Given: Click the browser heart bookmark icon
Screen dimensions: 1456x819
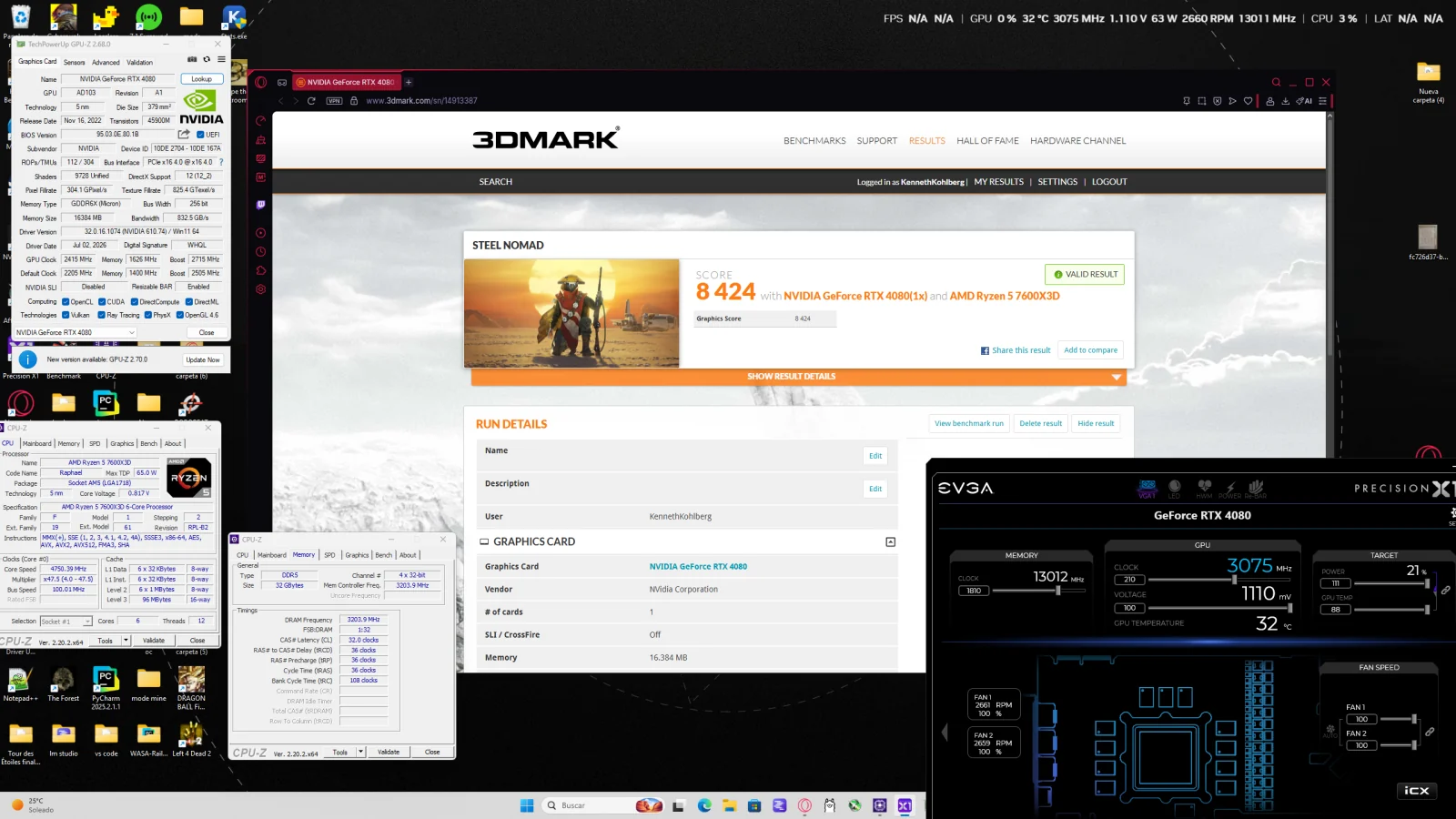Looking at the screenshot, I should tap(1248, 101).
